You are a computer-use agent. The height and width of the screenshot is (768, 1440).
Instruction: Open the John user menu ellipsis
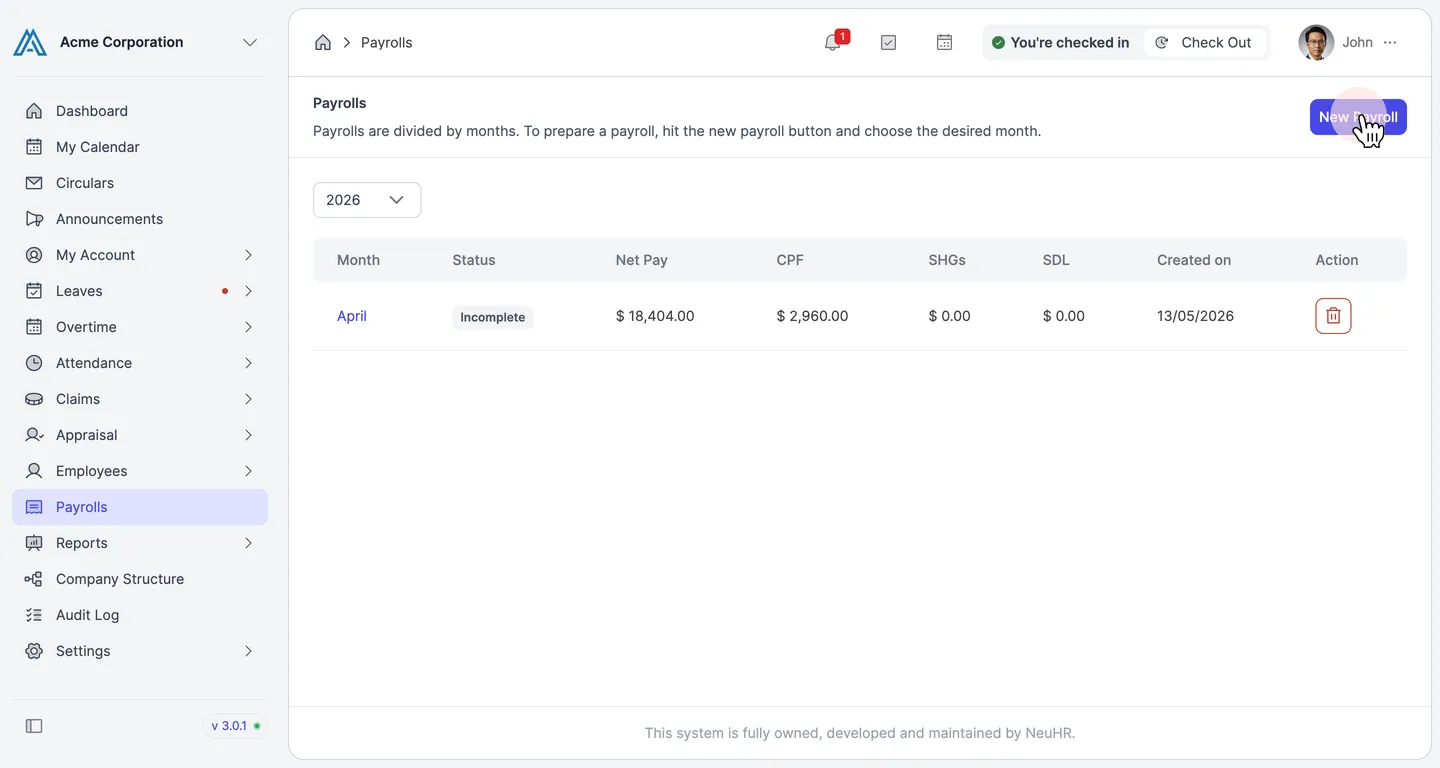[1390, 42]
